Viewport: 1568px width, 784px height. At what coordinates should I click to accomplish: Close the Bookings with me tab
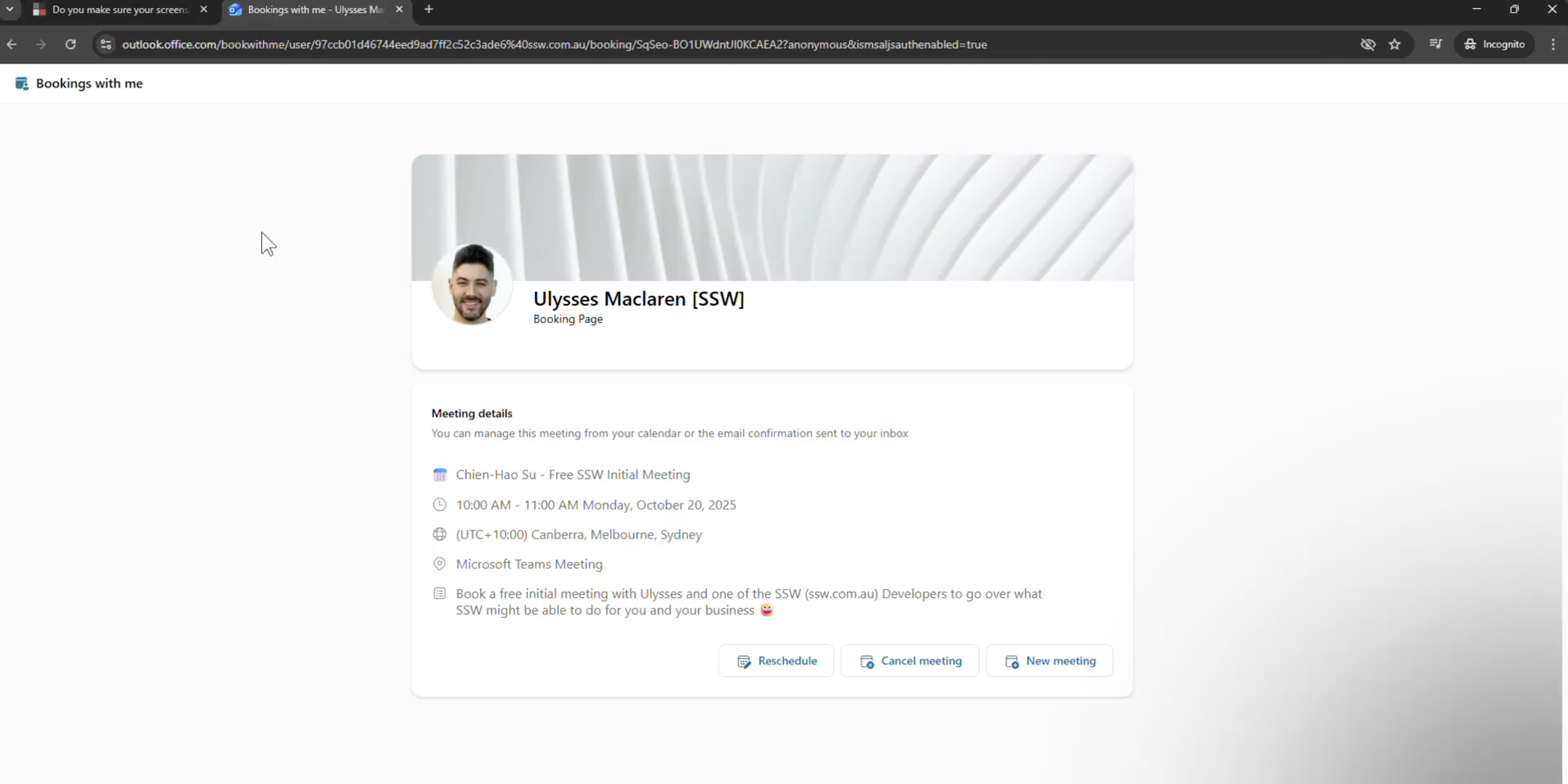399,9
